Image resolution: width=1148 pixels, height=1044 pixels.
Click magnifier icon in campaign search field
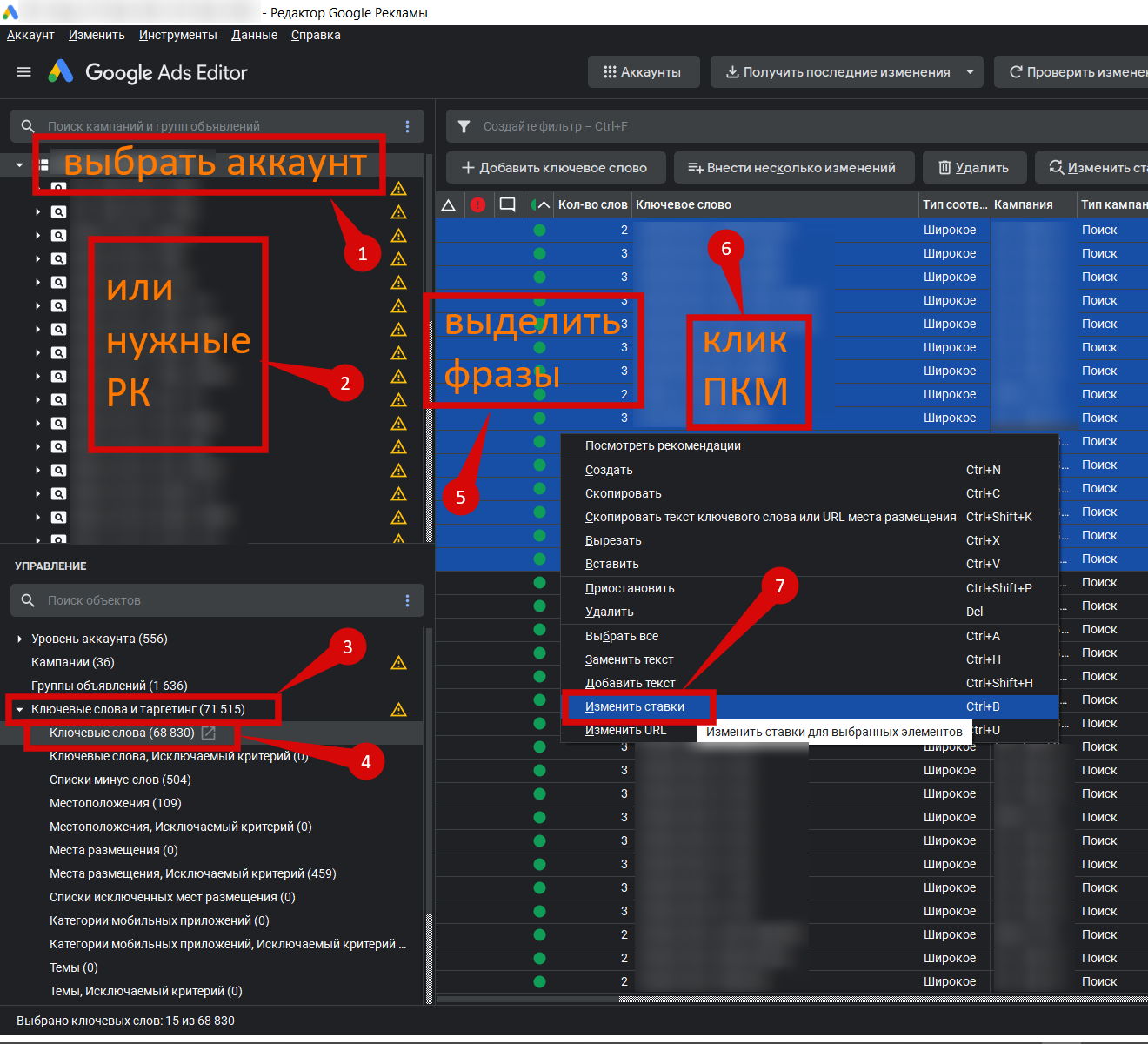[x=28, y=126]
